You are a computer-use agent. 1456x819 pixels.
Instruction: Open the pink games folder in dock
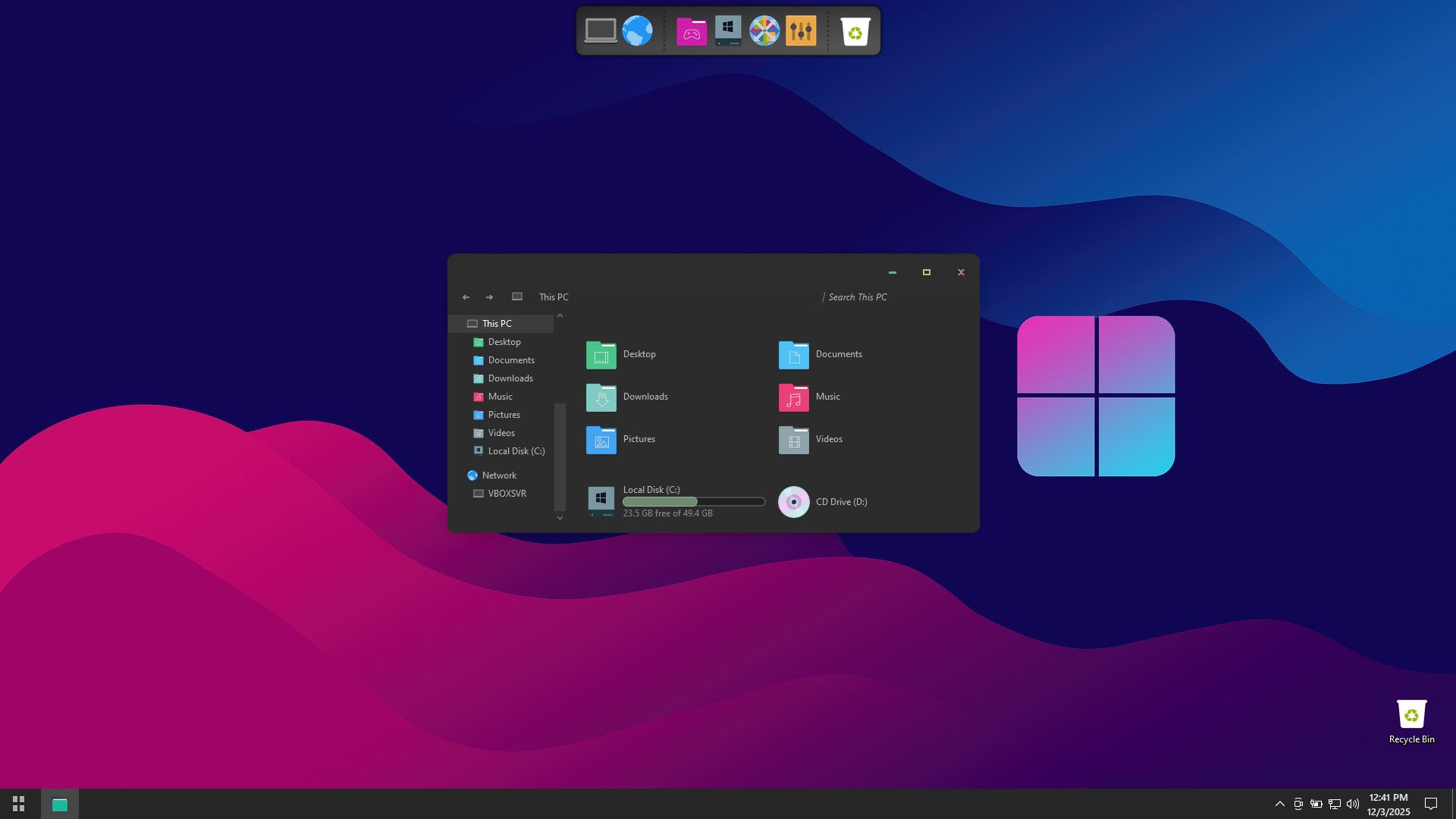tap(691, 31)
